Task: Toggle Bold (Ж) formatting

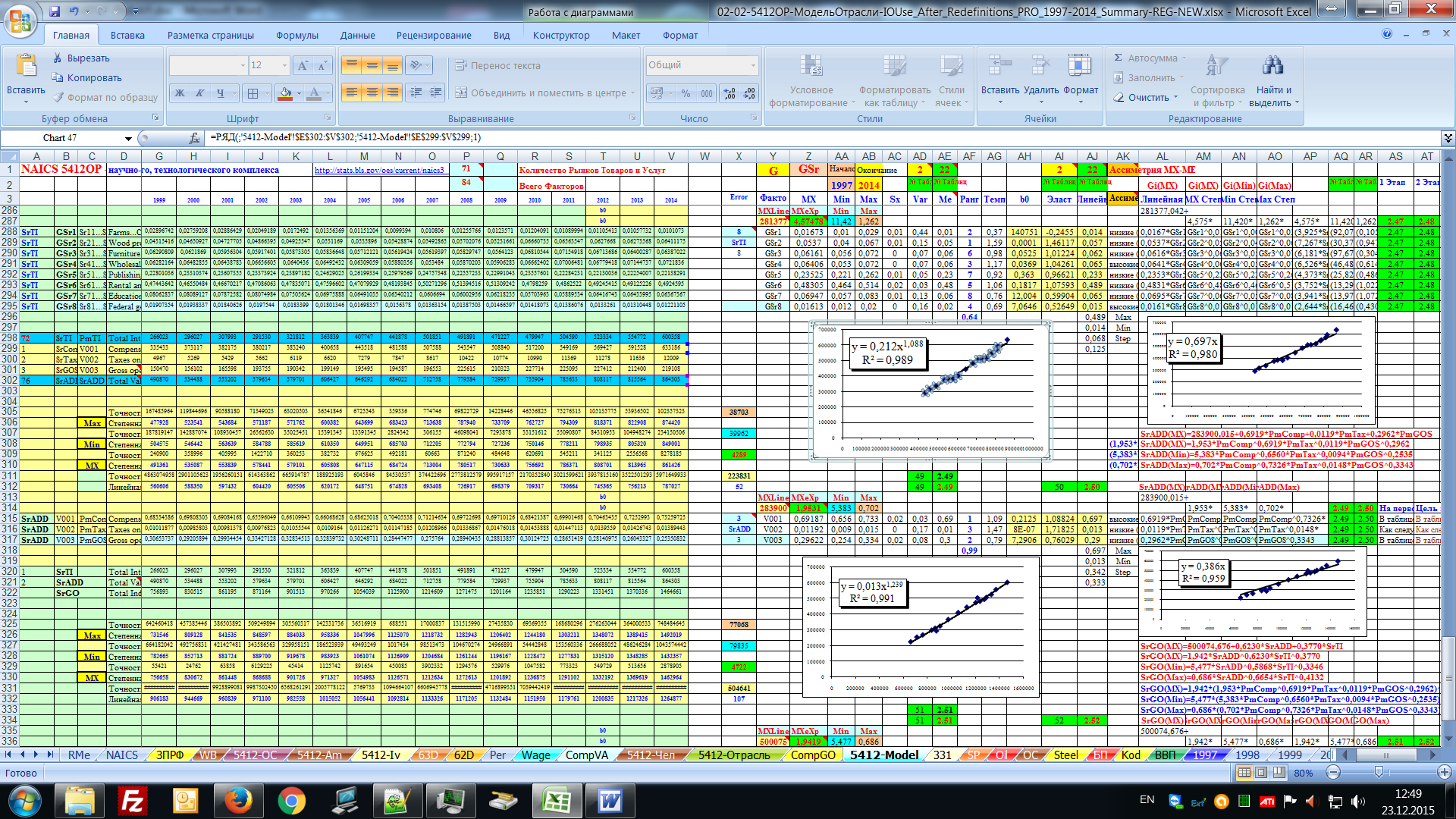Action: [x=180, y=93]
